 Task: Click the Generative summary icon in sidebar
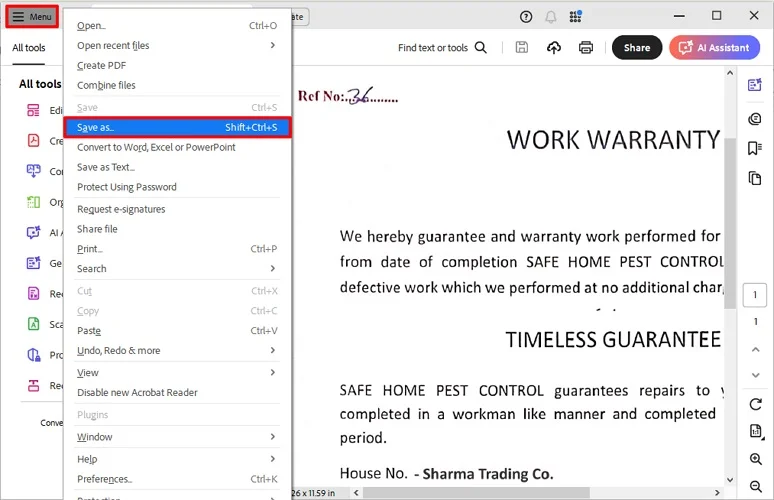tap(33, 263)
